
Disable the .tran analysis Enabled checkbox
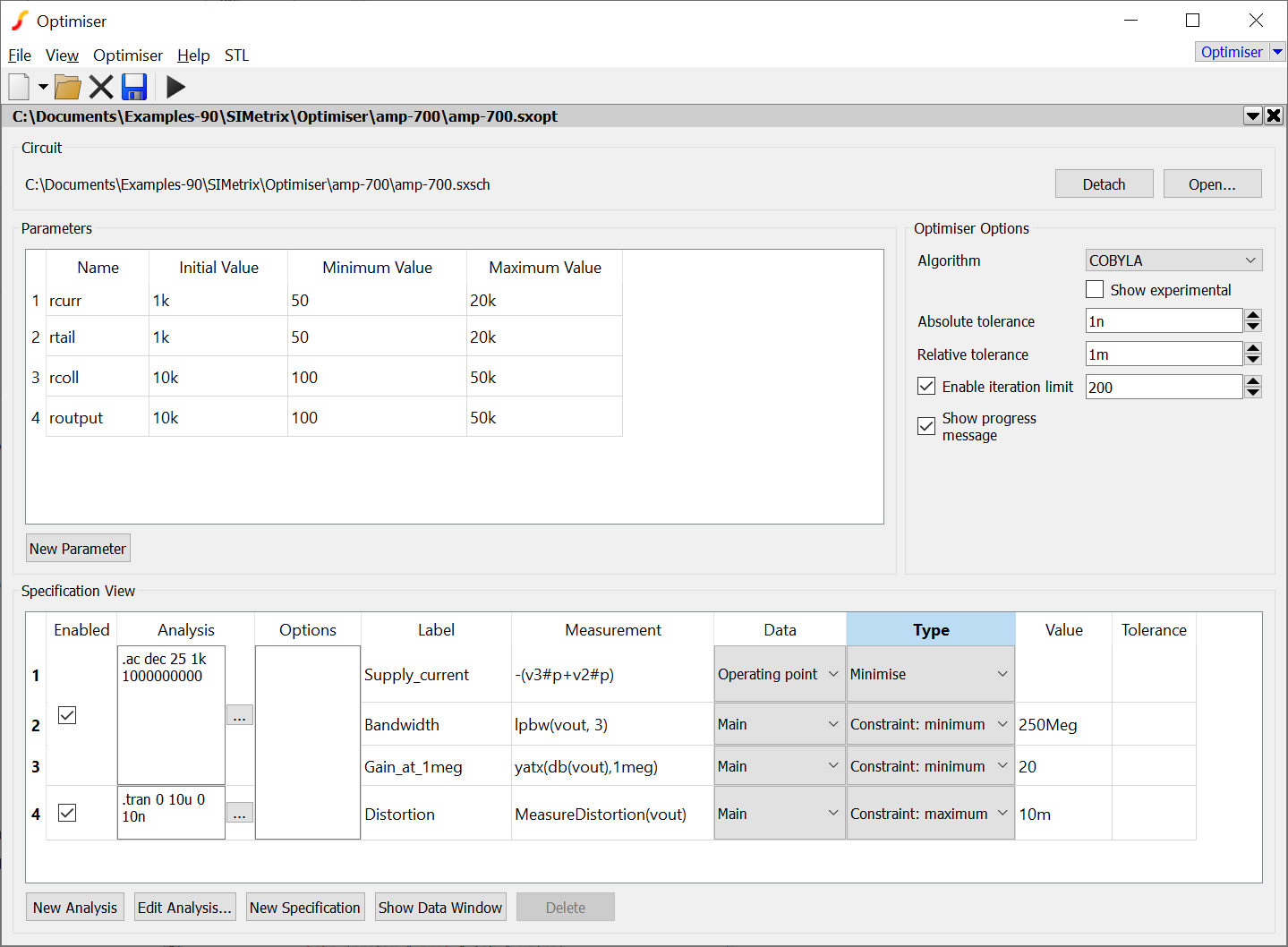67,813
